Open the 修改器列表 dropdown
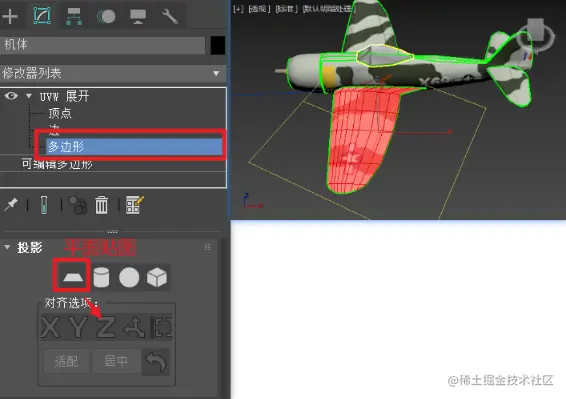Viewport: 566px width, 399px height. tap(113, 74)
